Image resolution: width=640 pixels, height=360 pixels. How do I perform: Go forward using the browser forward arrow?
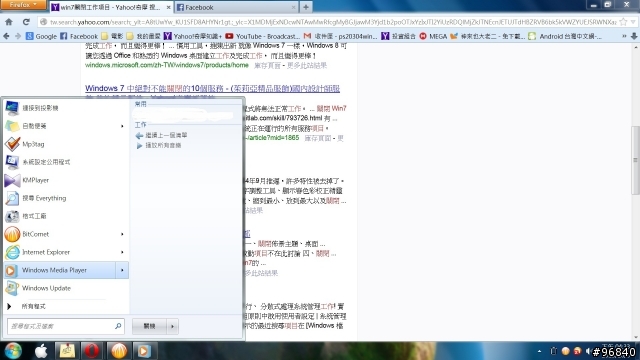[18, 36]
